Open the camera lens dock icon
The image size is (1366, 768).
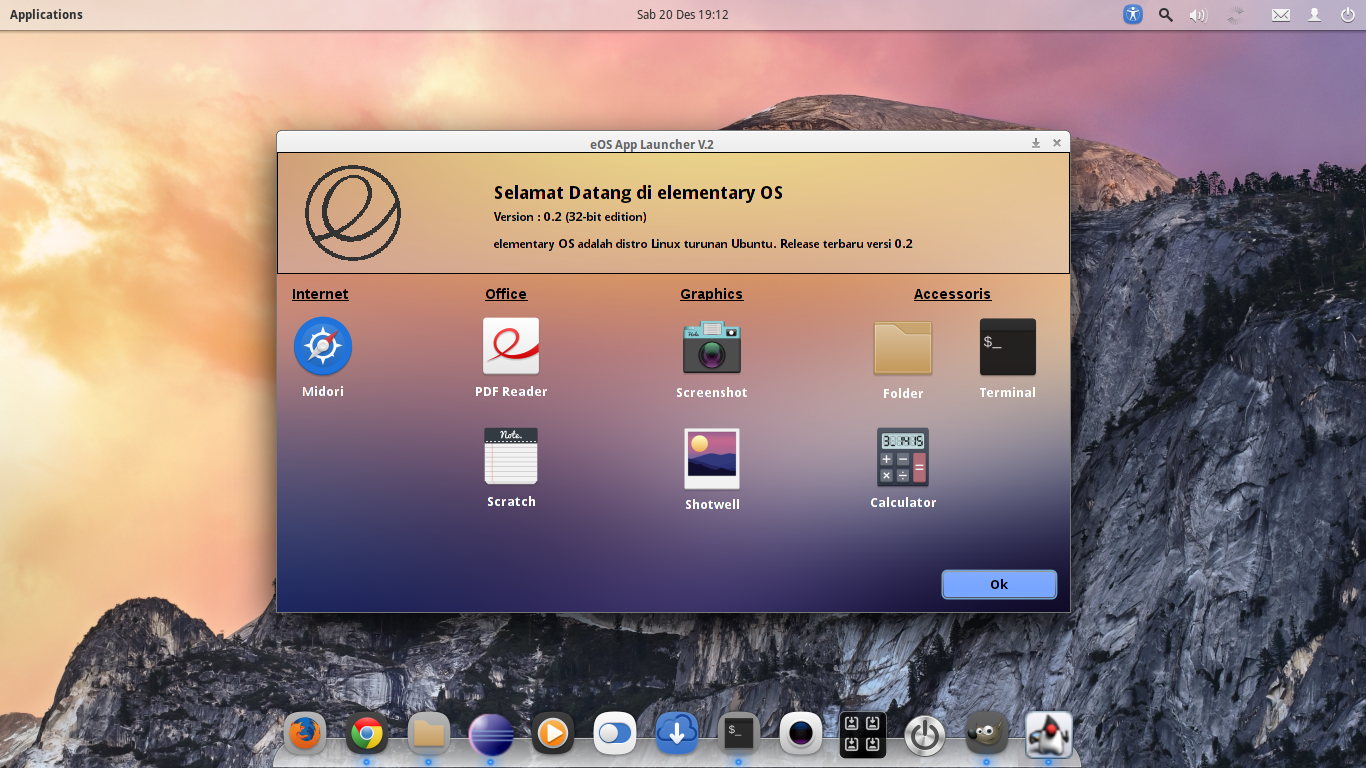[x=801, y=735]
